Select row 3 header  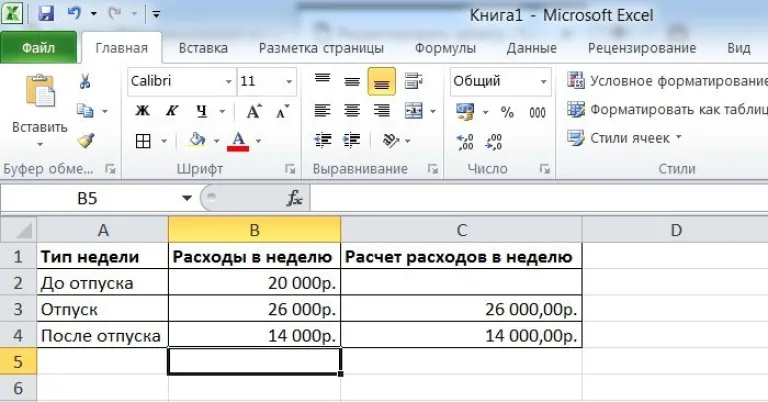[18, 309]
